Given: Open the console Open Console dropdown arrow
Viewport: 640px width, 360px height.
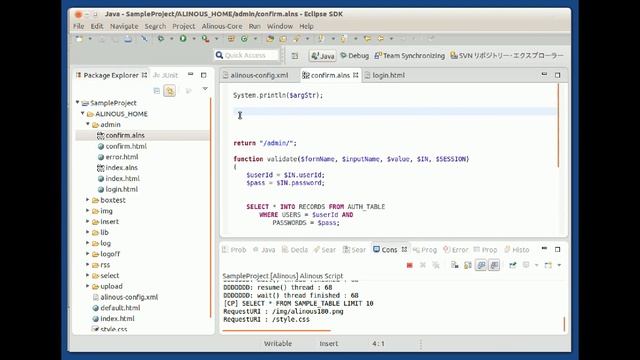Looking at the screenshot, I should [559, 265].
